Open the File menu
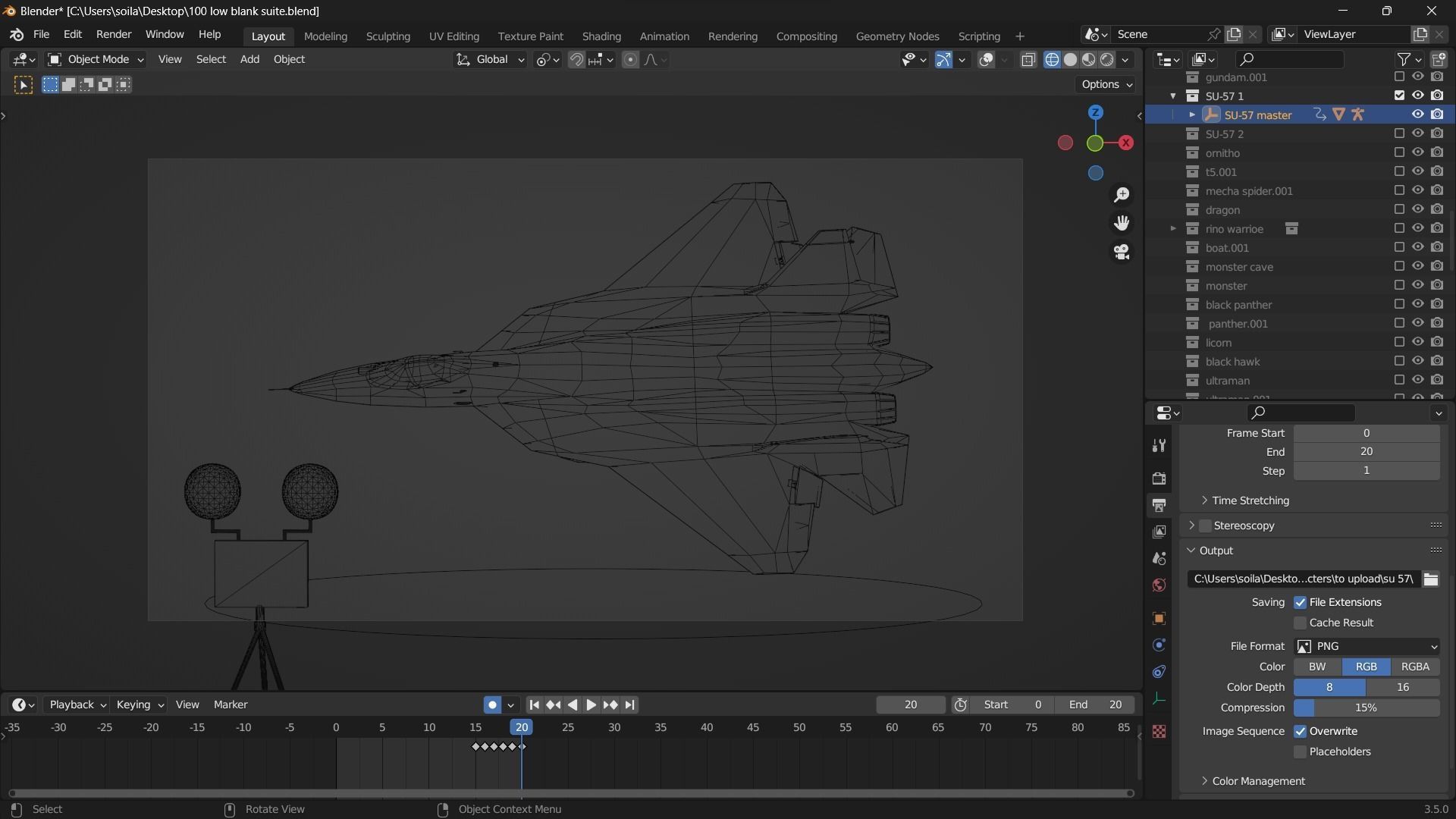1456x819 pixels. [x=41, y=35]
